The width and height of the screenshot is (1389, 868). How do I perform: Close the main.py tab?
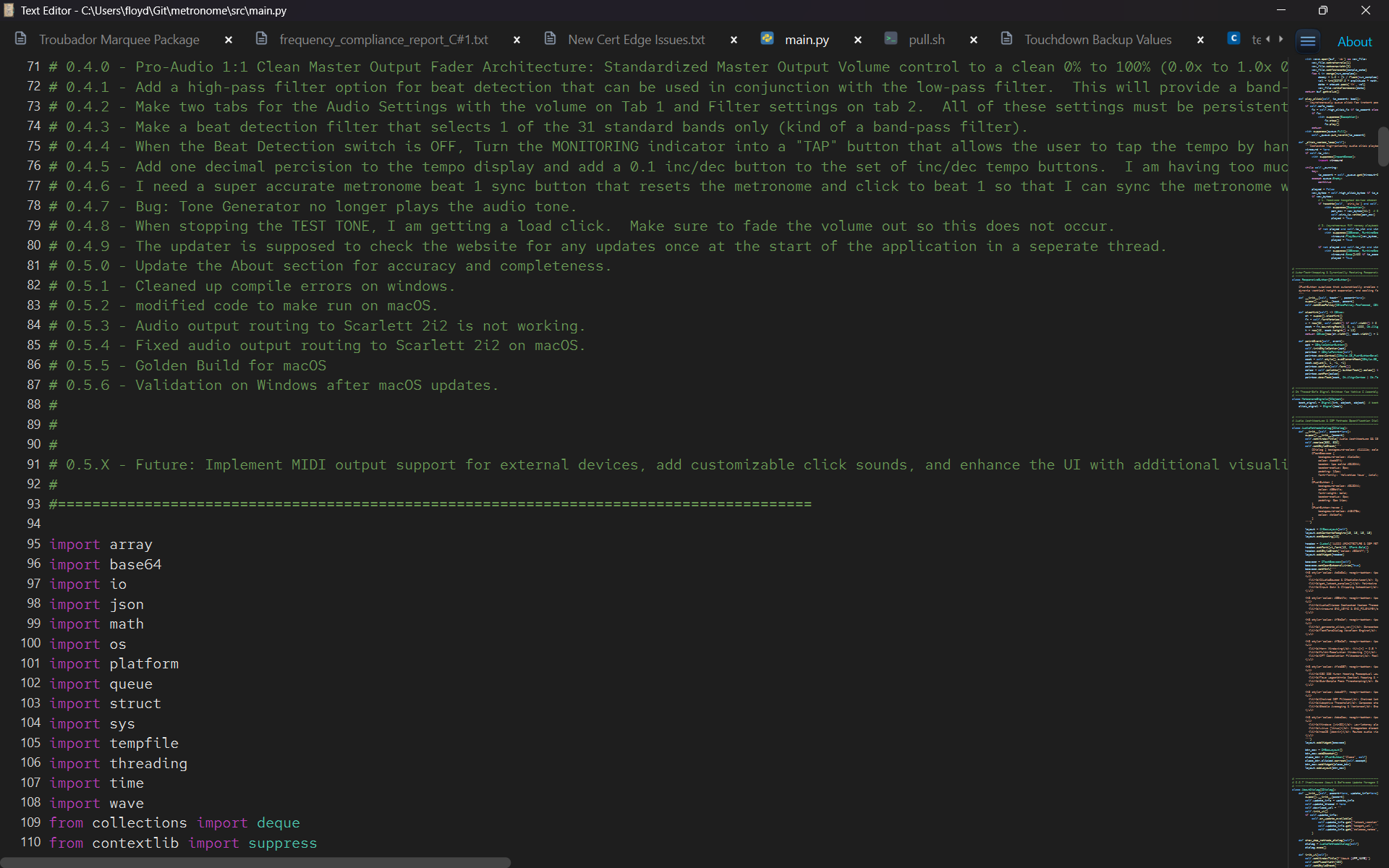(858, 40)
